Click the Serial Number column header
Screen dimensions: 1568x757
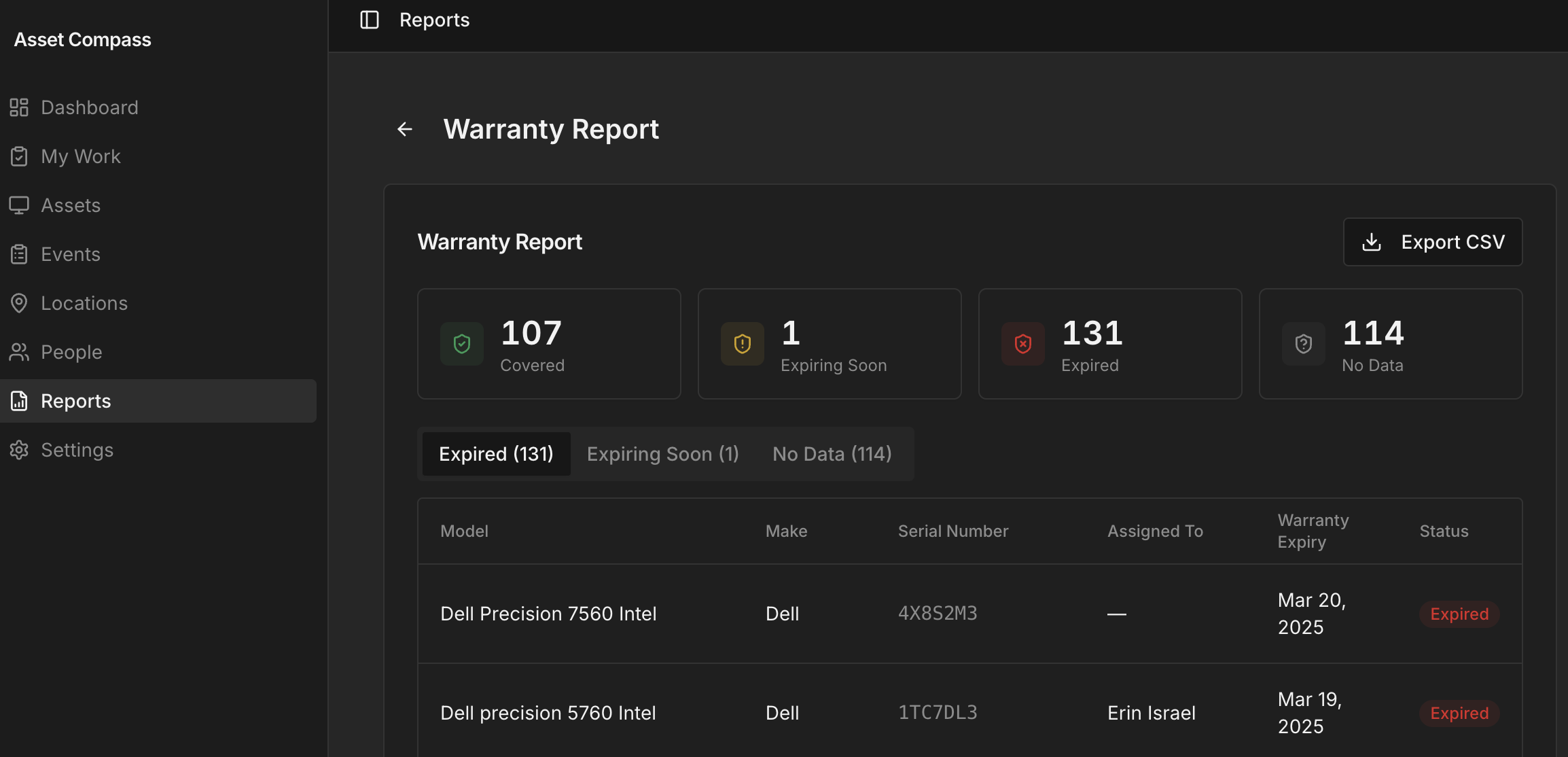(x=953, y=531)
